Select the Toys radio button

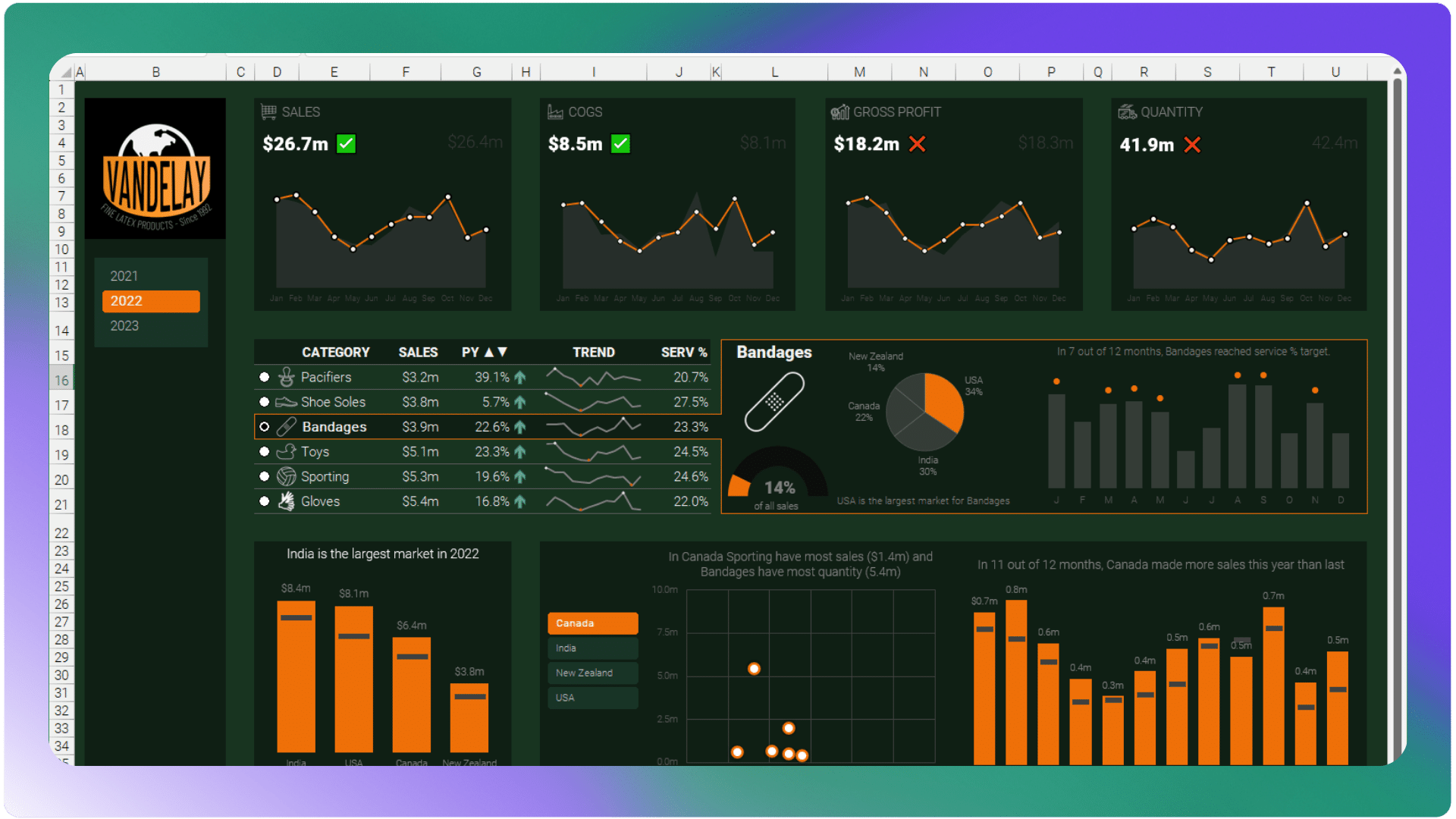click(x=264, y=452)
